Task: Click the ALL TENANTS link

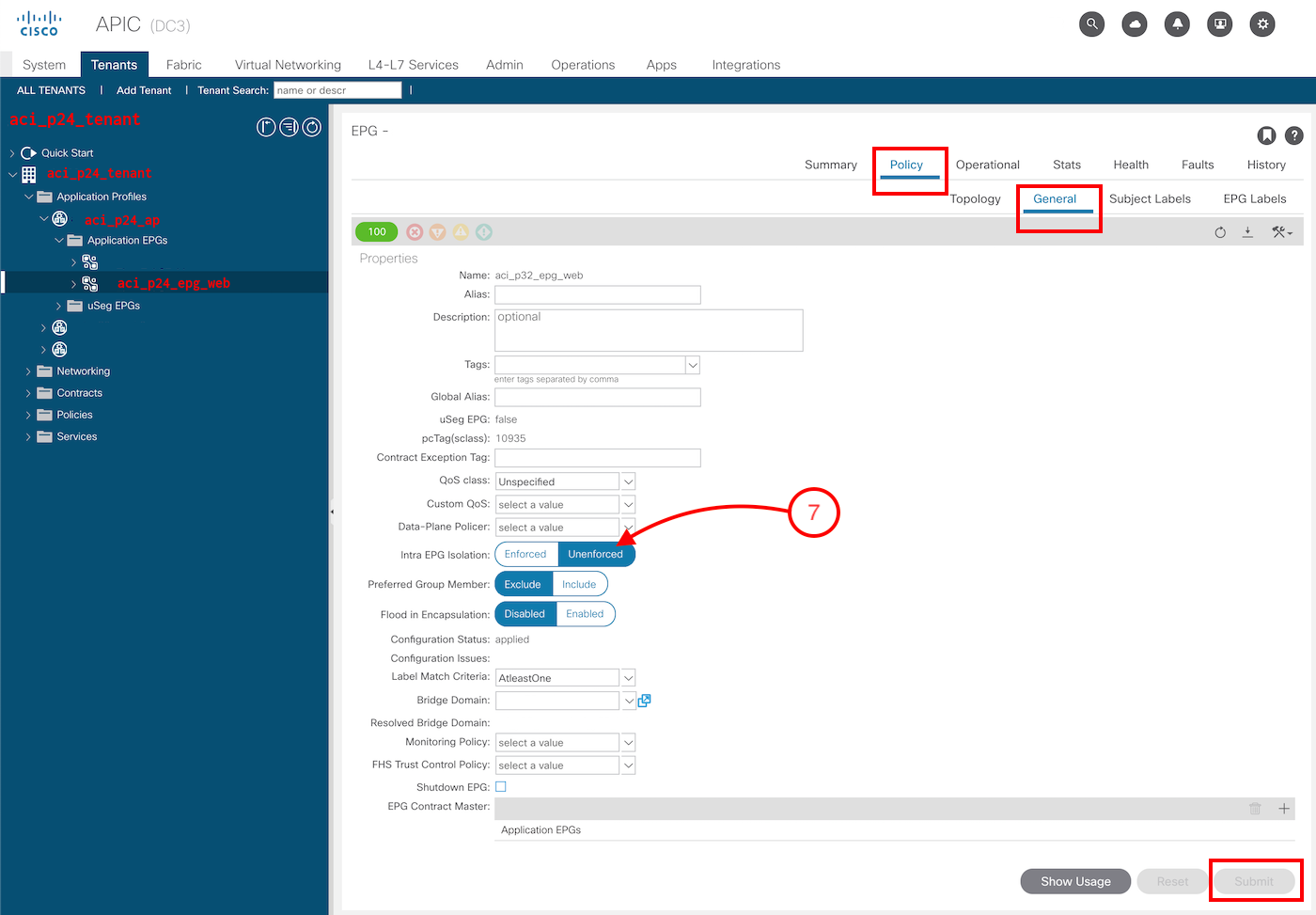Action: tap(51, 90)
